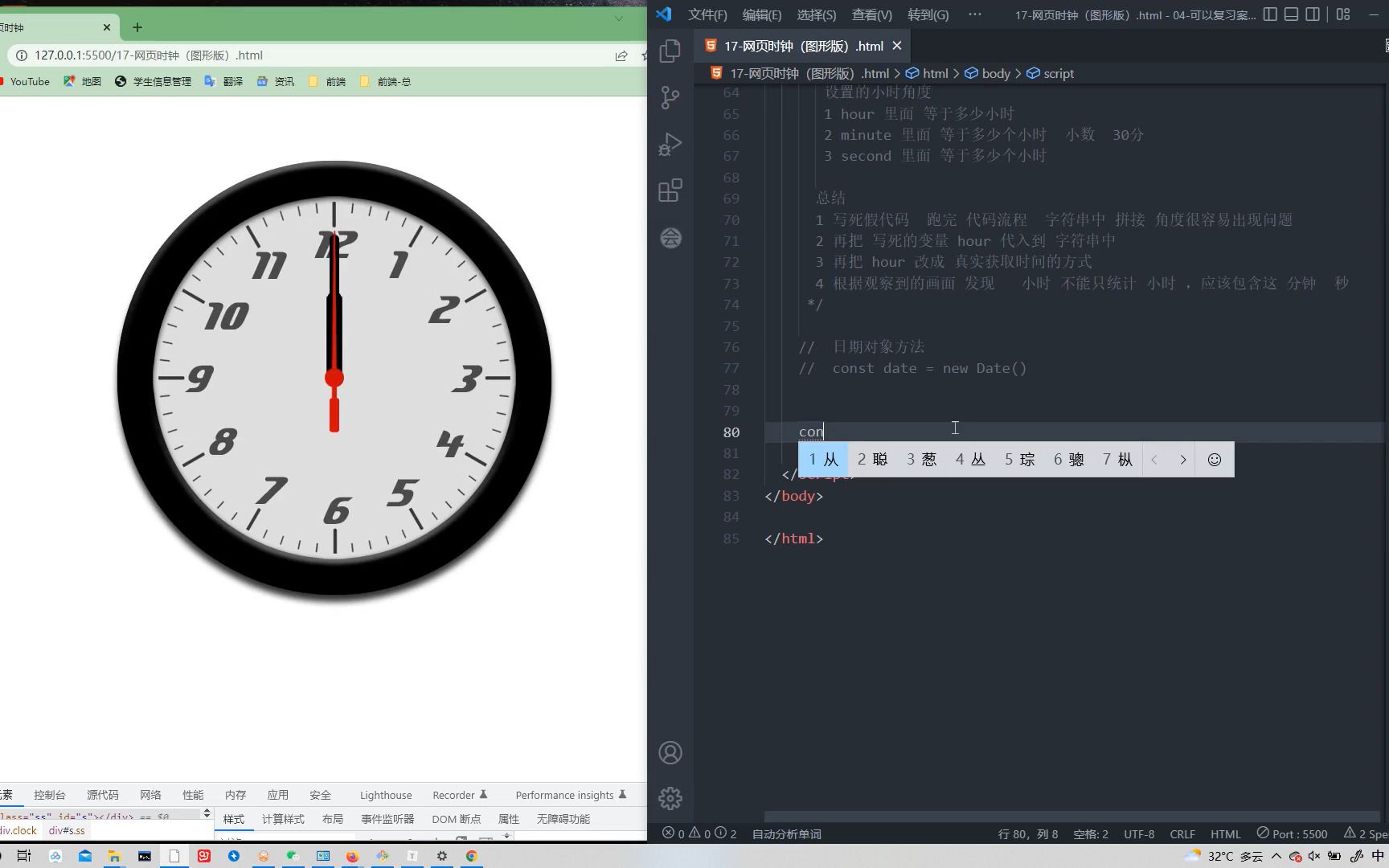Open the YouTube bookmark
Screen dimensions: 1389x868
click(24, 81)
